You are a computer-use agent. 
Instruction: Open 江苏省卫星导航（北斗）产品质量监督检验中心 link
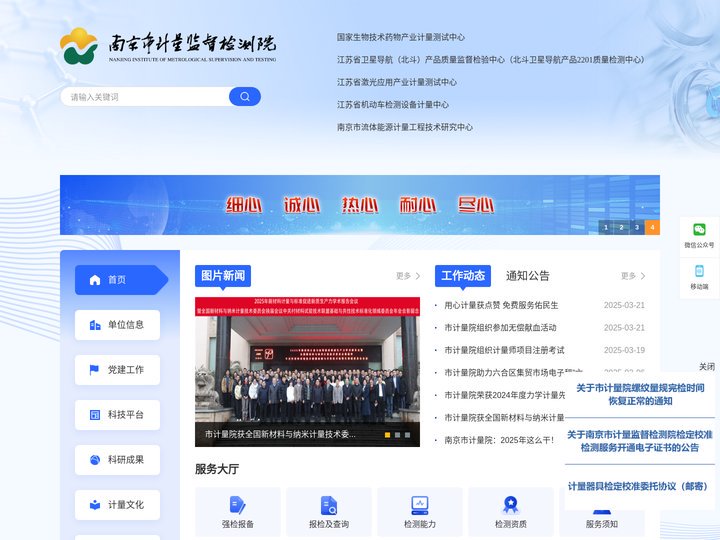490,60
